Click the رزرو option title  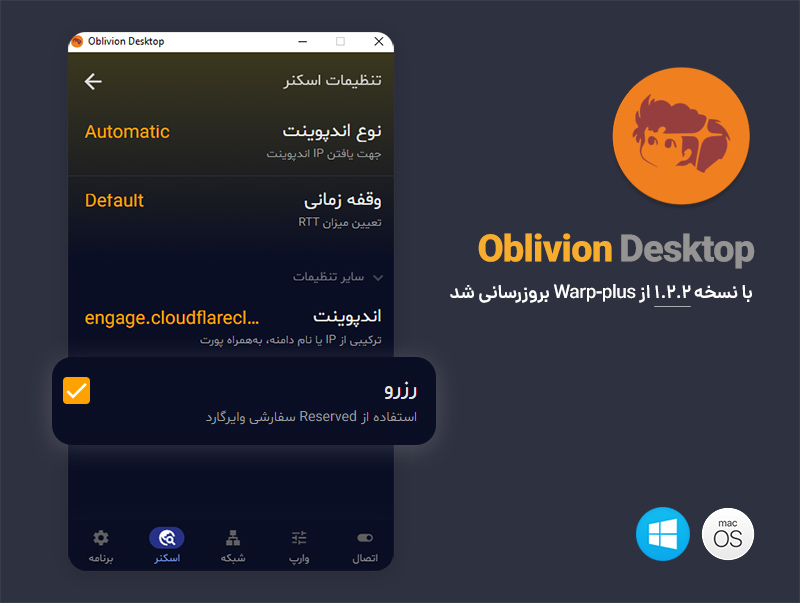click(x=401, y=390)
